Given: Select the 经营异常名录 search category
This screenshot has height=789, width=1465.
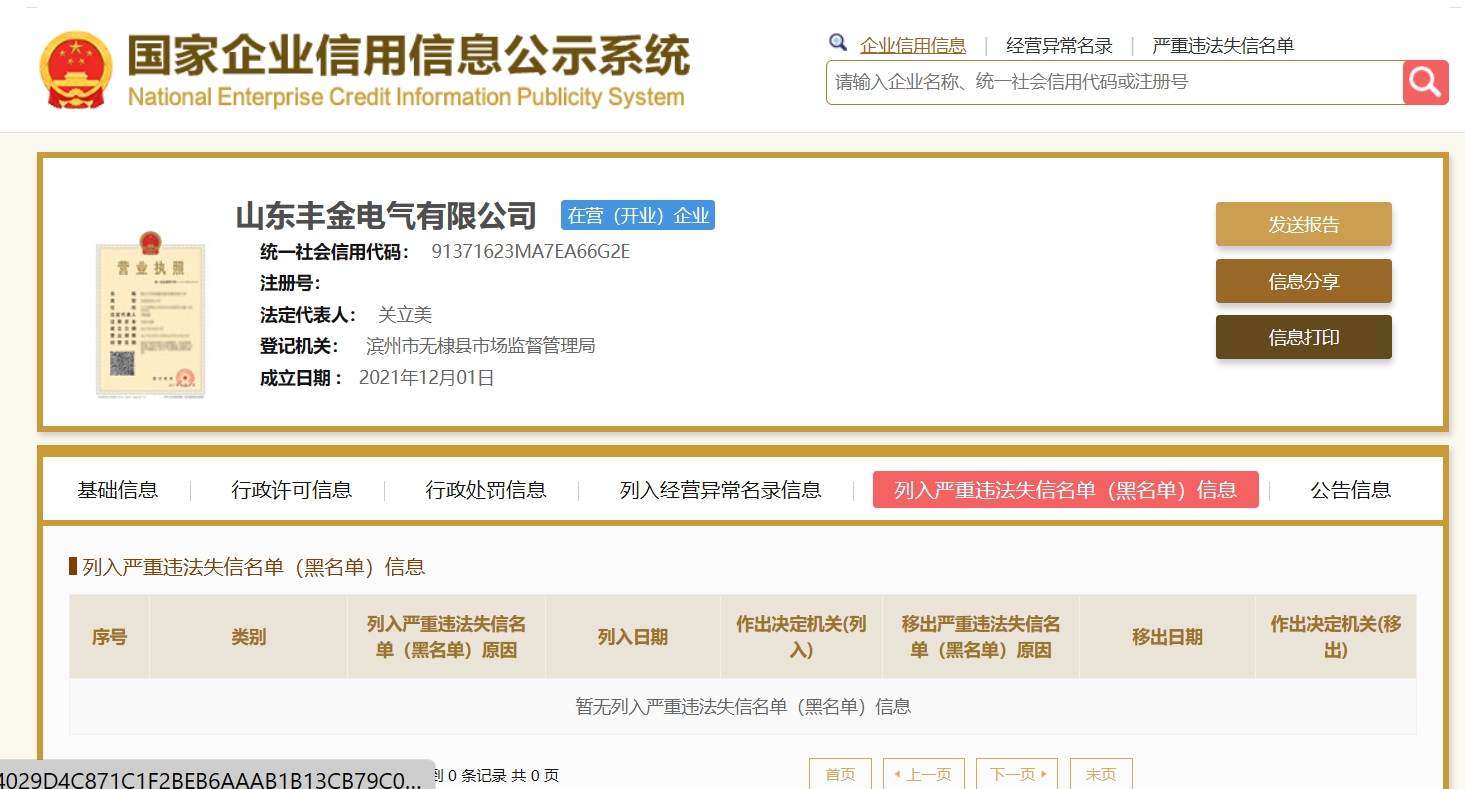Looking at the screenshot, I should tap(1059, 45).
